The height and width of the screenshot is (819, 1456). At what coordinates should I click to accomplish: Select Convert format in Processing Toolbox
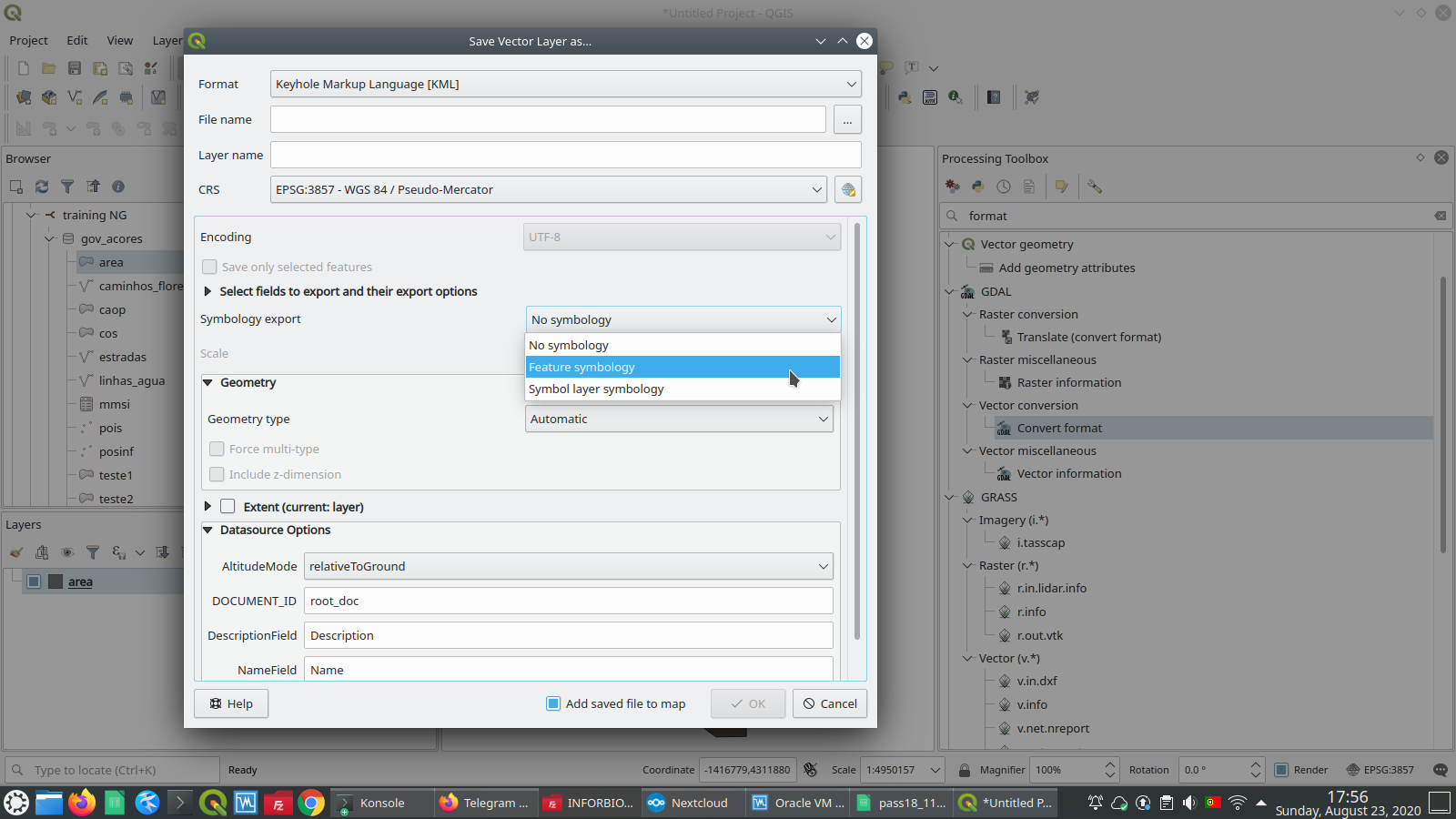1059,428
